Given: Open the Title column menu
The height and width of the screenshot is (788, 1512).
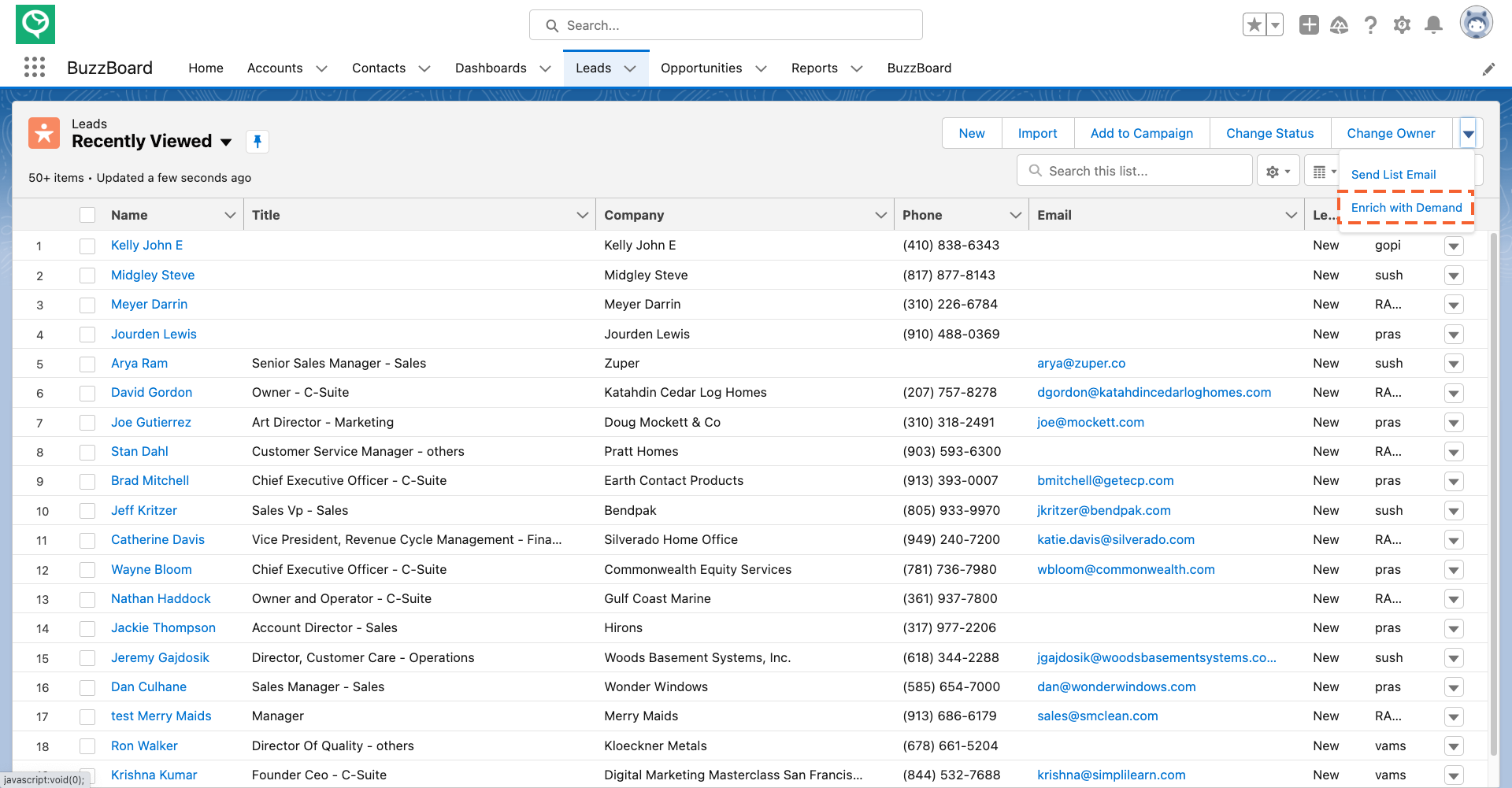Looking at the screenshot, I should 583,215.
